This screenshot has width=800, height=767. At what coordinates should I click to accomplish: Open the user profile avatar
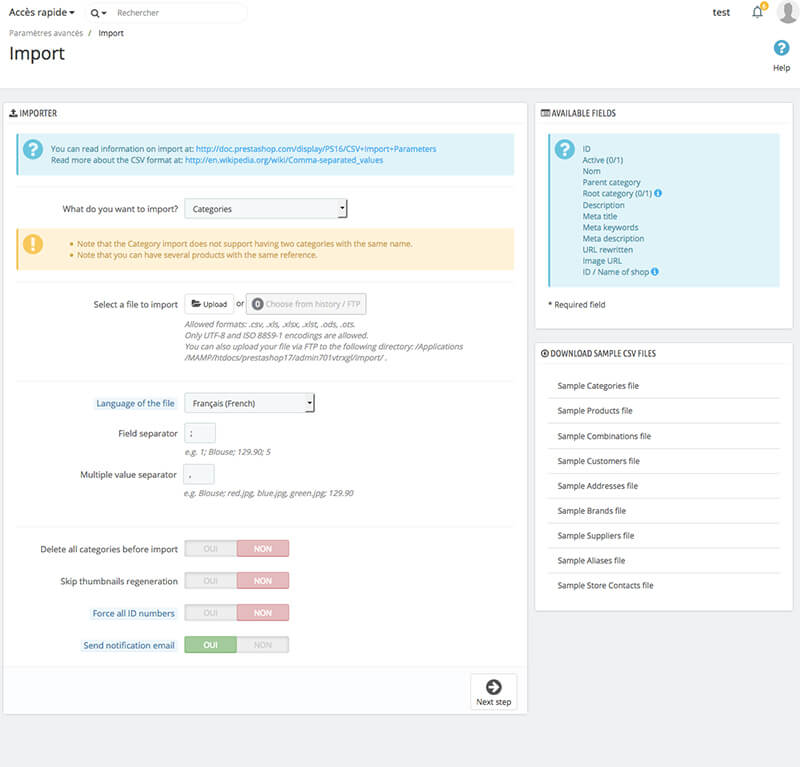point(787,13)
